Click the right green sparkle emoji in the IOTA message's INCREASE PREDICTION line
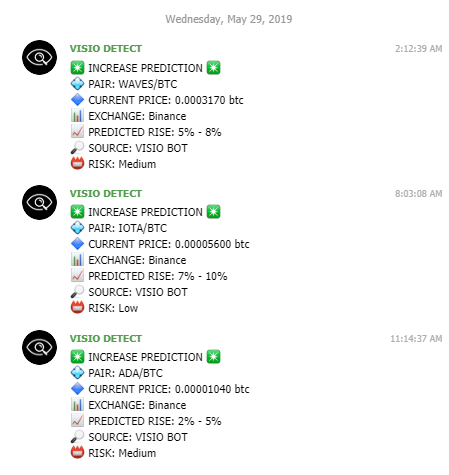The width and height of the screenshot is (449, 475). click(213, 212)
